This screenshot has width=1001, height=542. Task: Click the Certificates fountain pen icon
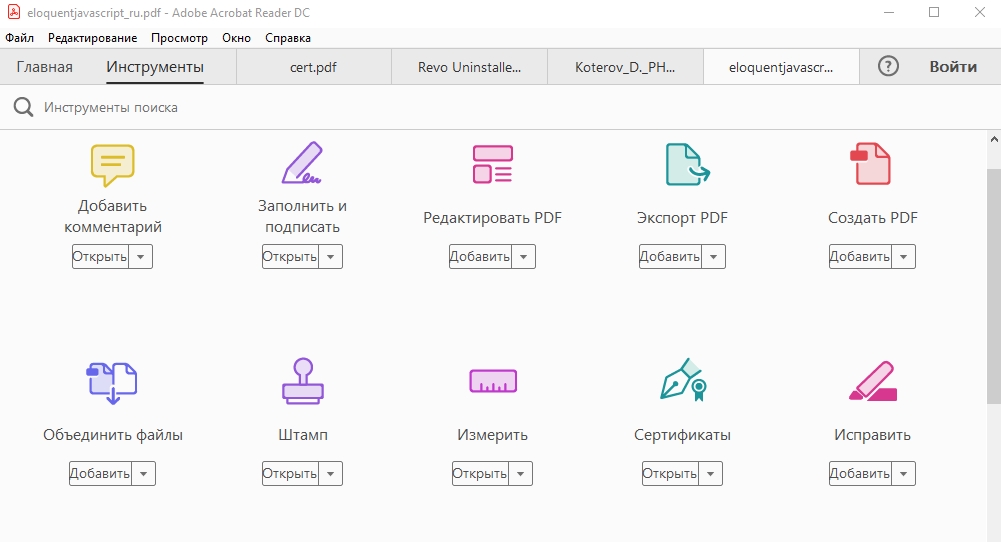[683, 380]
